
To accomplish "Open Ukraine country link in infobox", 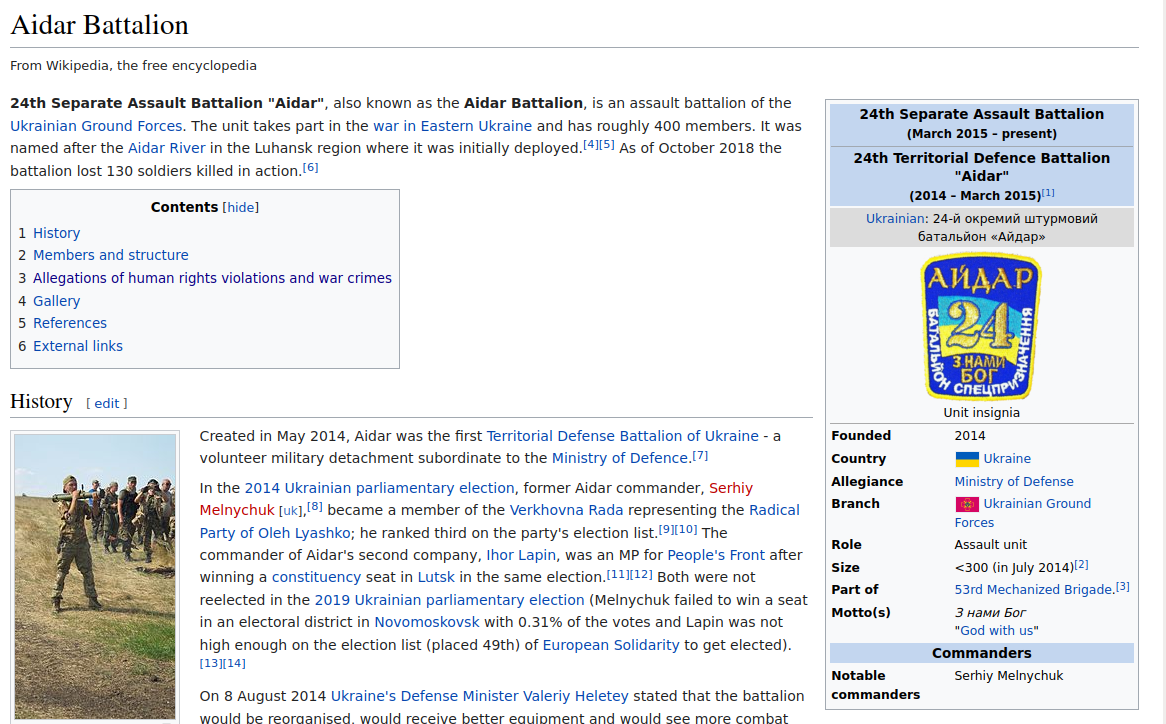I will point(1007,459).
